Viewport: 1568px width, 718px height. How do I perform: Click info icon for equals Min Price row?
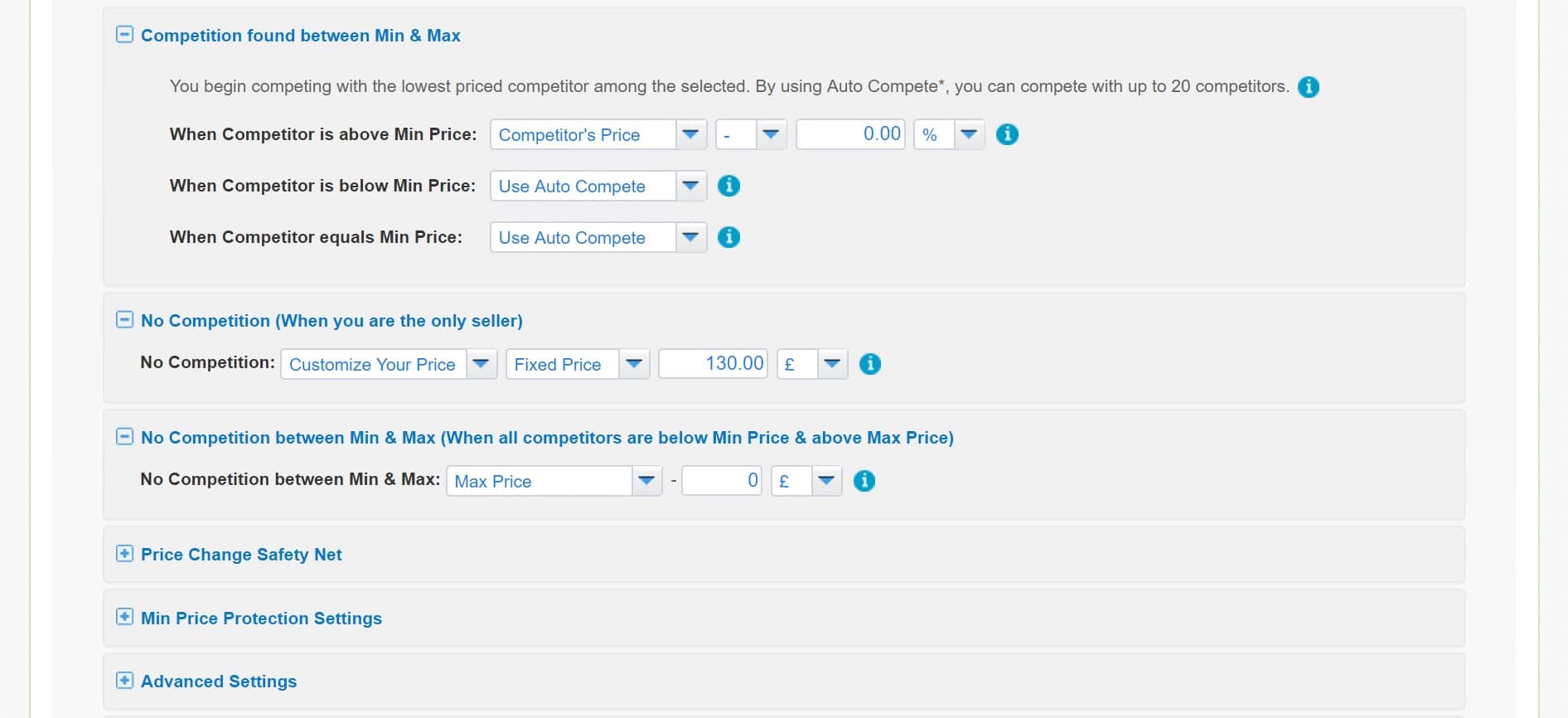728,237
